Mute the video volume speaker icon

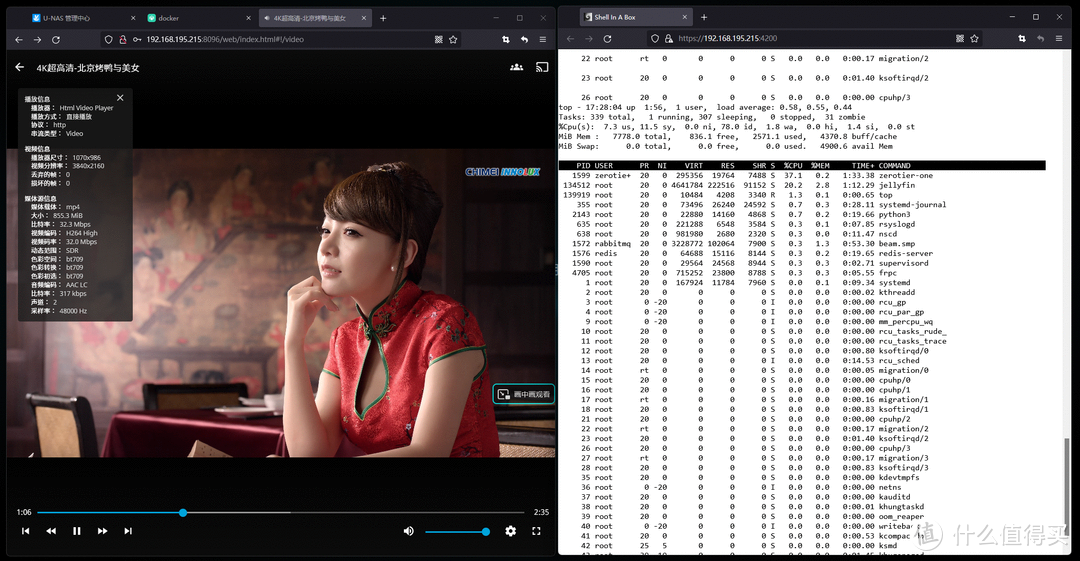pos(408,531)
